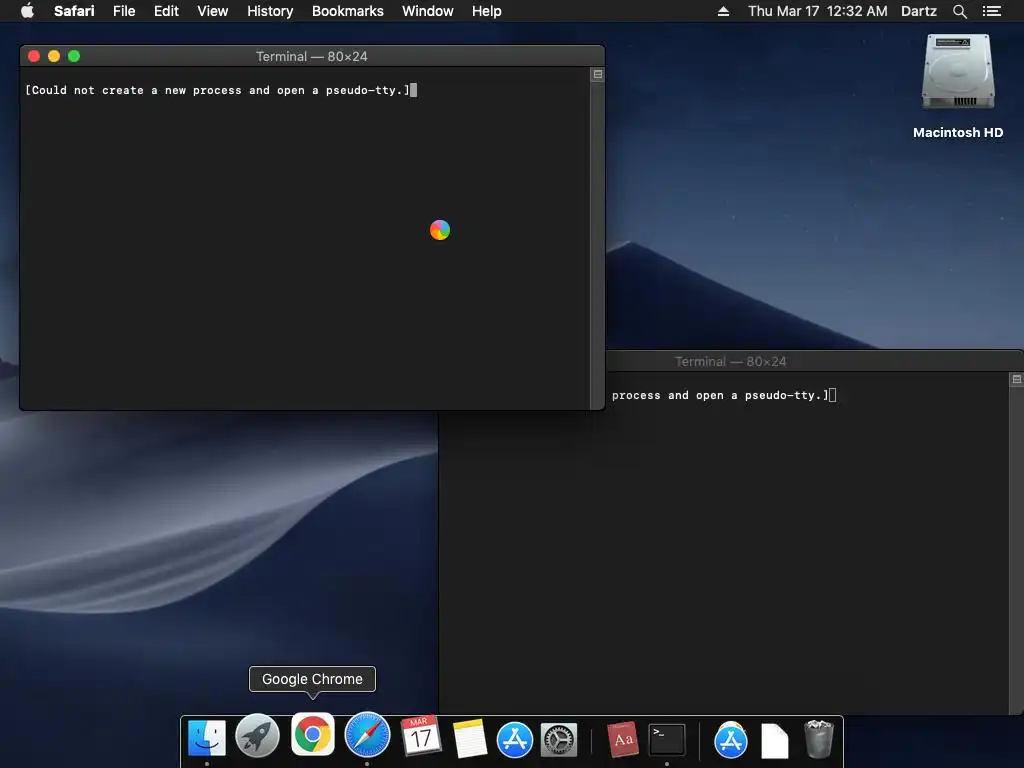
Task: Click the Macintosh HD label text
Action: (x=957, y=133)
